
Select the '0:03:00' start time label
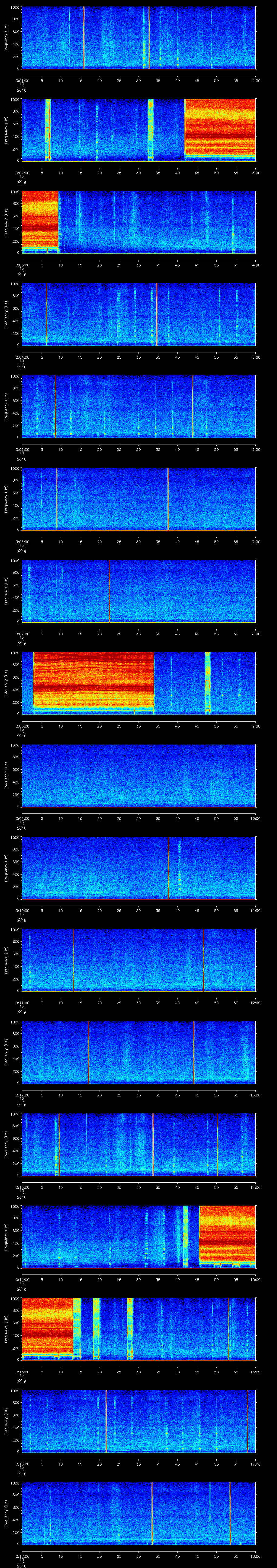22,265
